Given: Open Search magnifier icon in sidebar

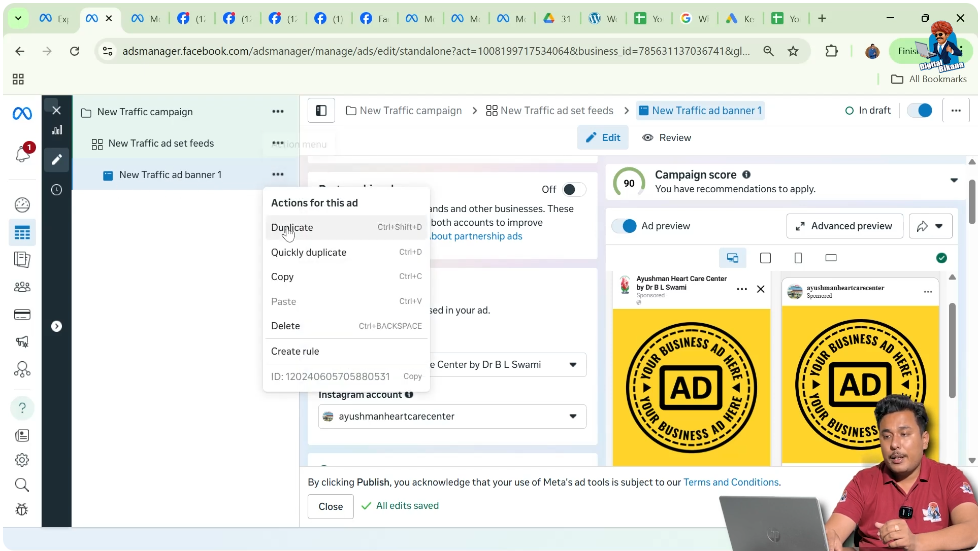Looking at the screenshot, I should pos(22,485).
